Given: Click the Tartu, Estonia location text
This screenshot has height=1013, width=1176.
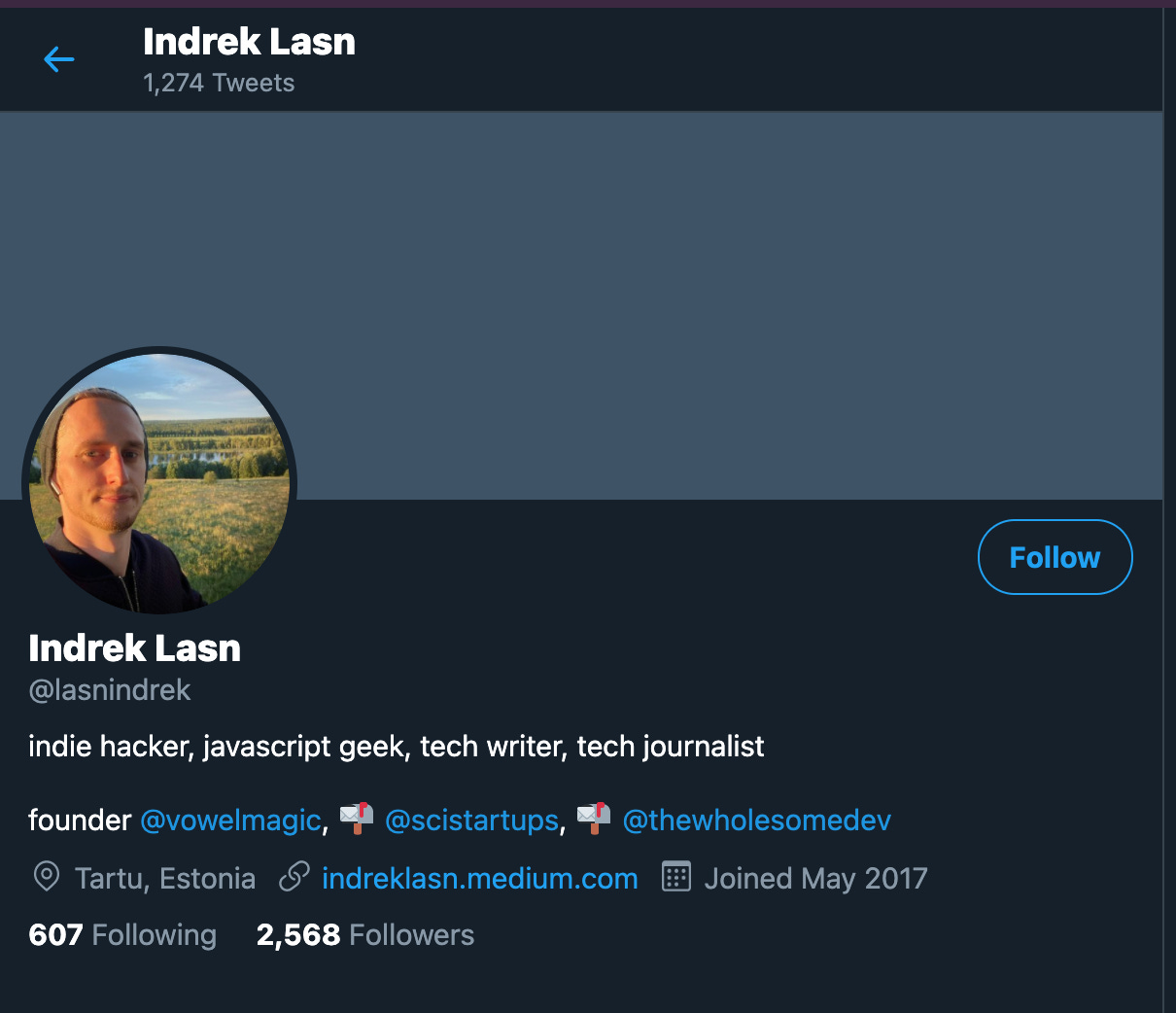Looking at the screenshot, I should click(x=165, y=878).
